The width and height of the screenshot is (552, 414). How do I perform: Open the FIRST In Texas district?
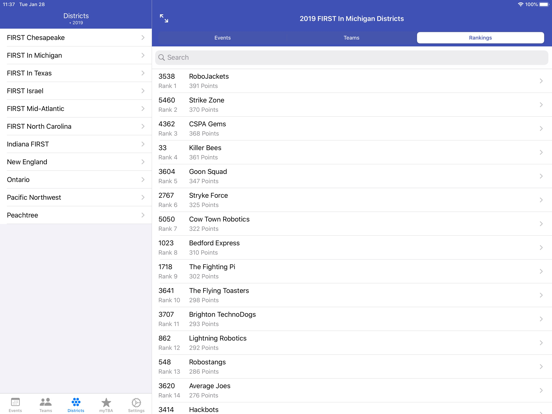76,73
